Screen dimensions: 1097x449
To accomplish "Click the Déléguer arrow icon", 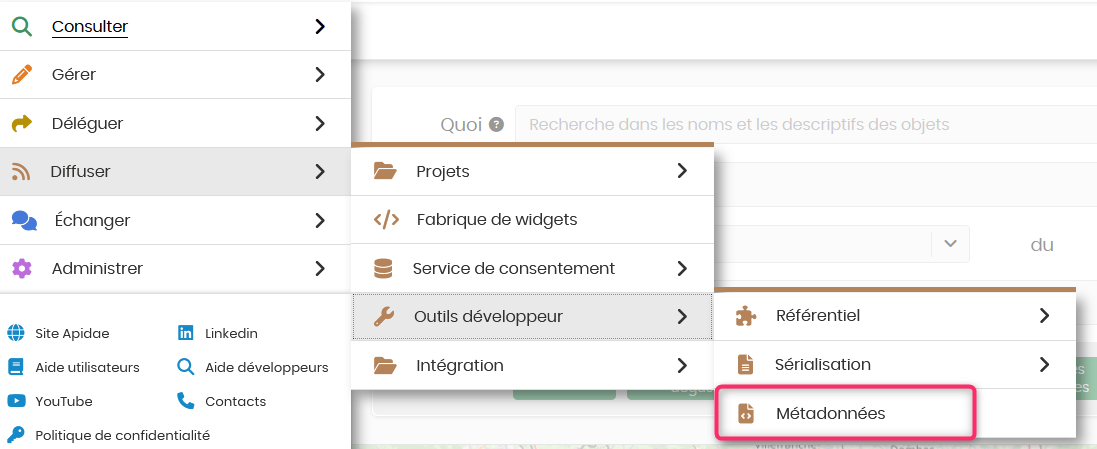I will (x=22, y=123).
